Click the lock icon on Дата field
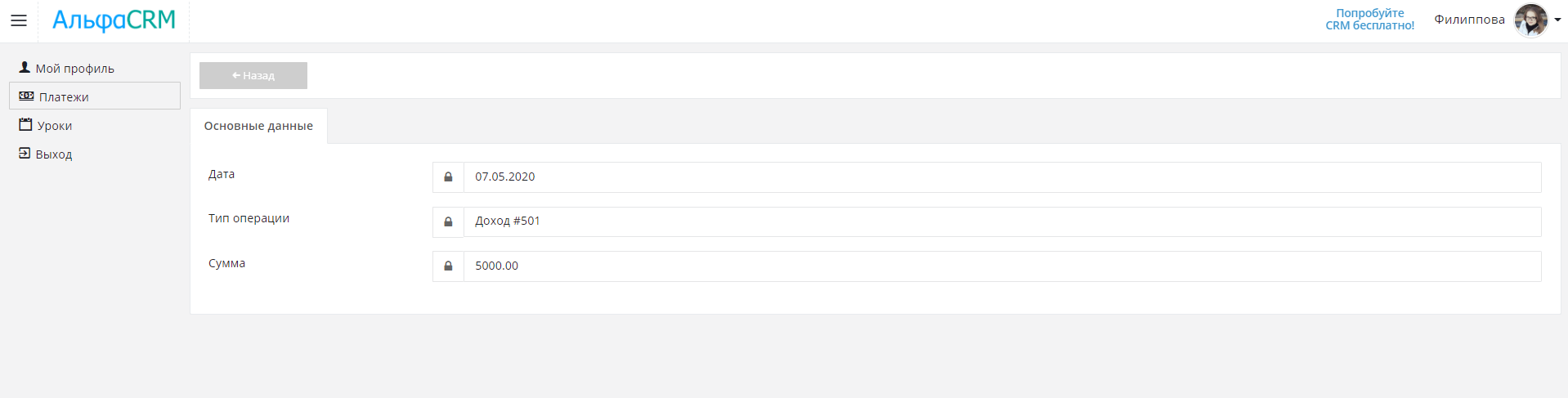Image resolution: width=1568 pixels, height=398 pixels. pyautogui.click(x=448, y=177)
